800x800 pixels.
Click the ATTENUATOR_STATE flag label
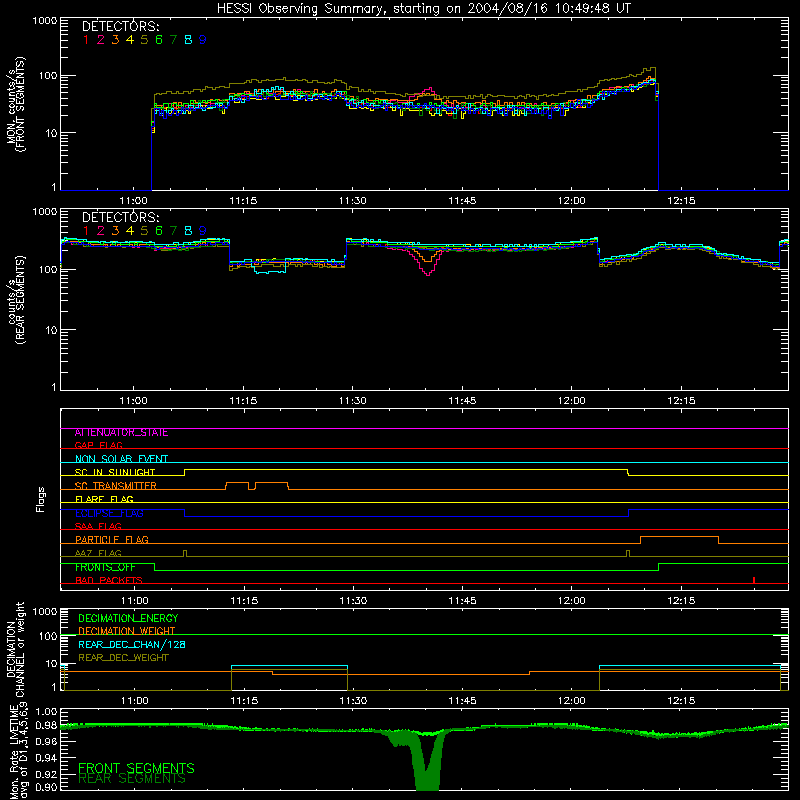(121, 433)
